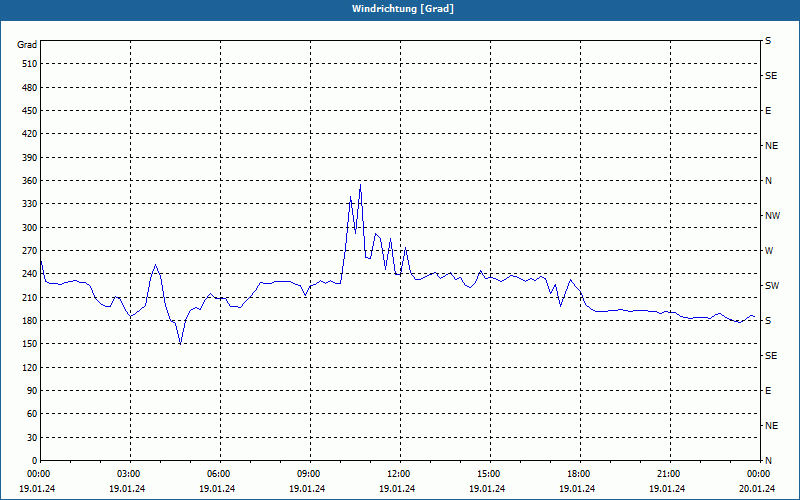Select the W compass direction label
This screenshot has height=500, width=800.
click(769, 251)
